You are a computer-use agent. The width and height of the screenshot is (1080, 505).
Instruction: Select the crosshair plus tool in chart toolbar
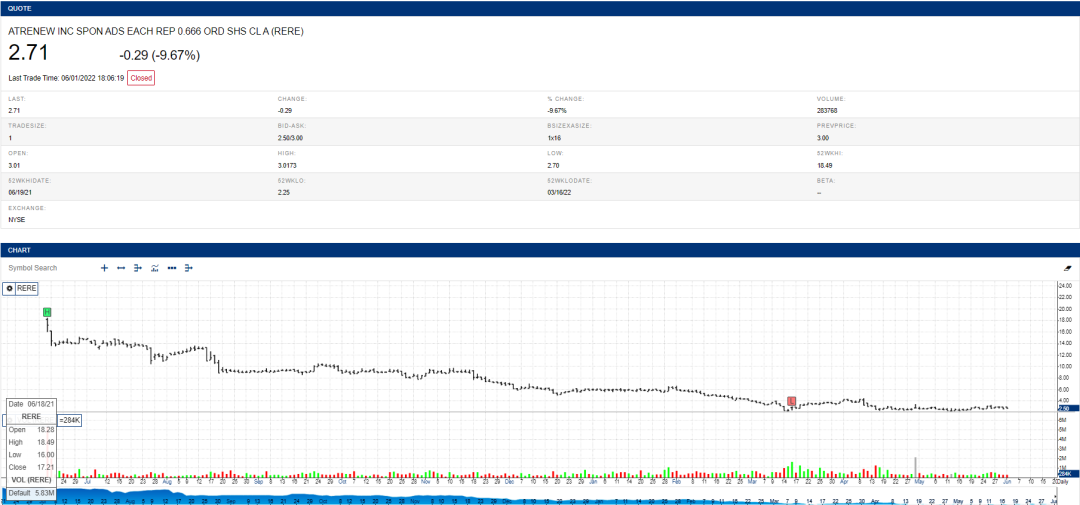click(105, 268)
